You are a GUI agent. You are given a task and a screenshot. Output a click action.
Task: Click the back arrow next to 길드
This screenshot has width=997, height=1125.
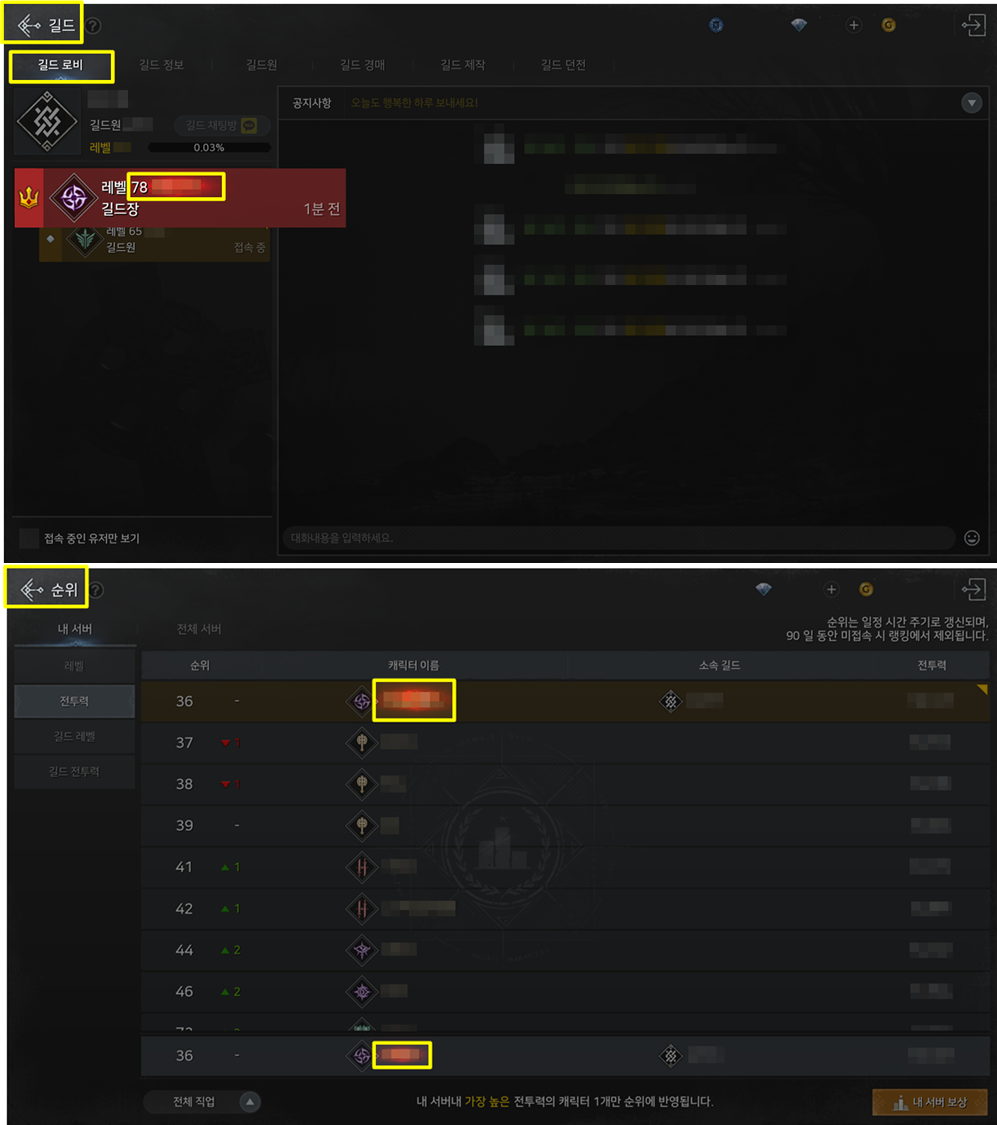coord(29,26)
